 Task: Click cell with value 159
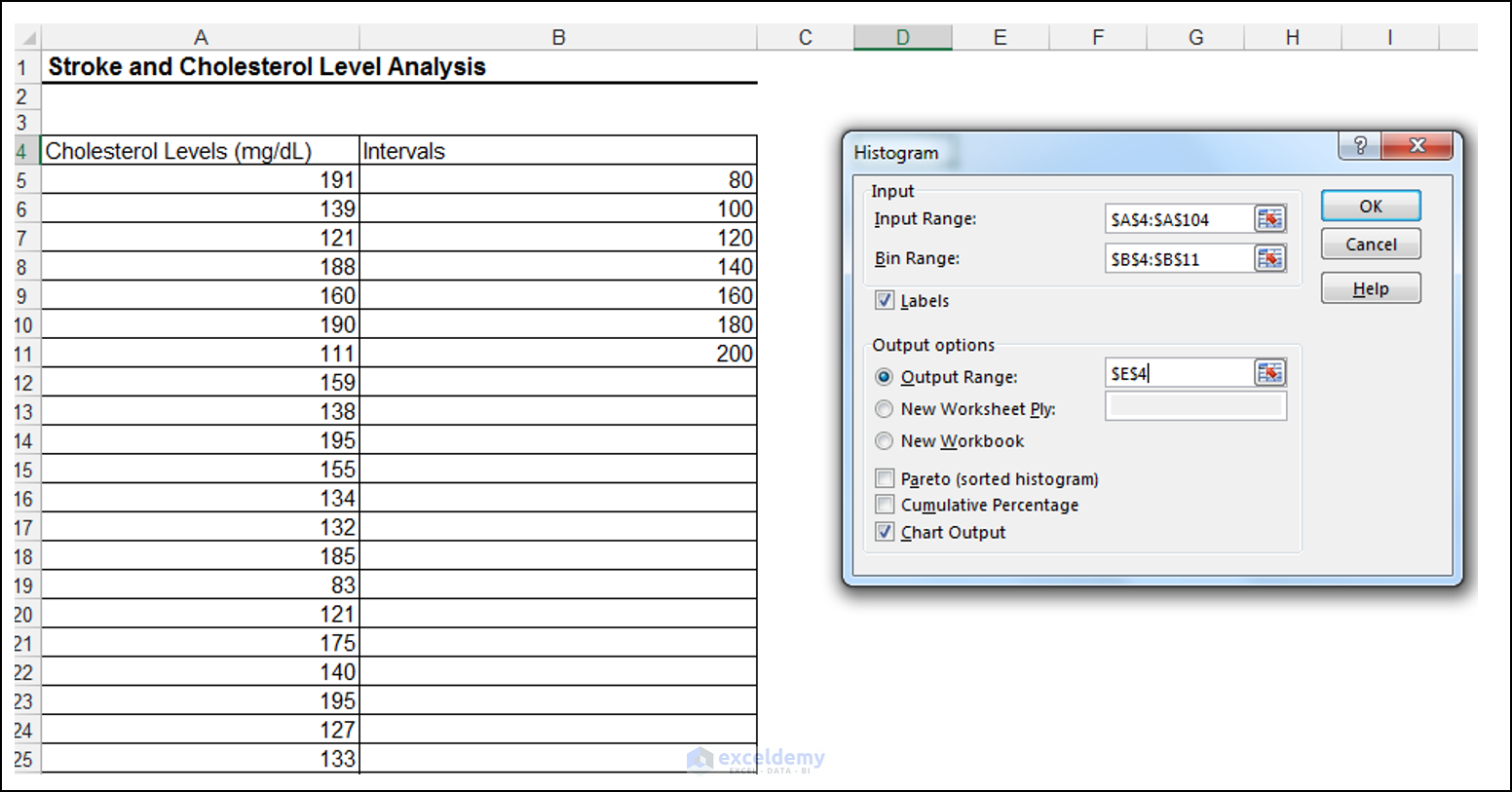tap(201, 383)
